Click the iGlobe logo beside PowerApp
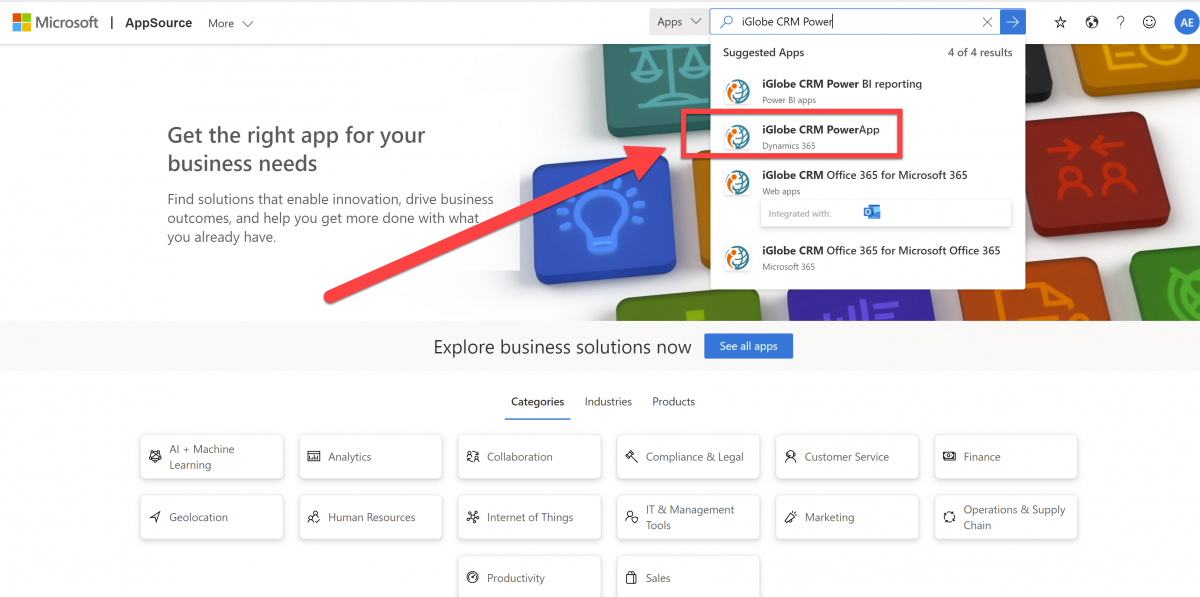Screen dimensions: 1200x597 tap(738, 137)
